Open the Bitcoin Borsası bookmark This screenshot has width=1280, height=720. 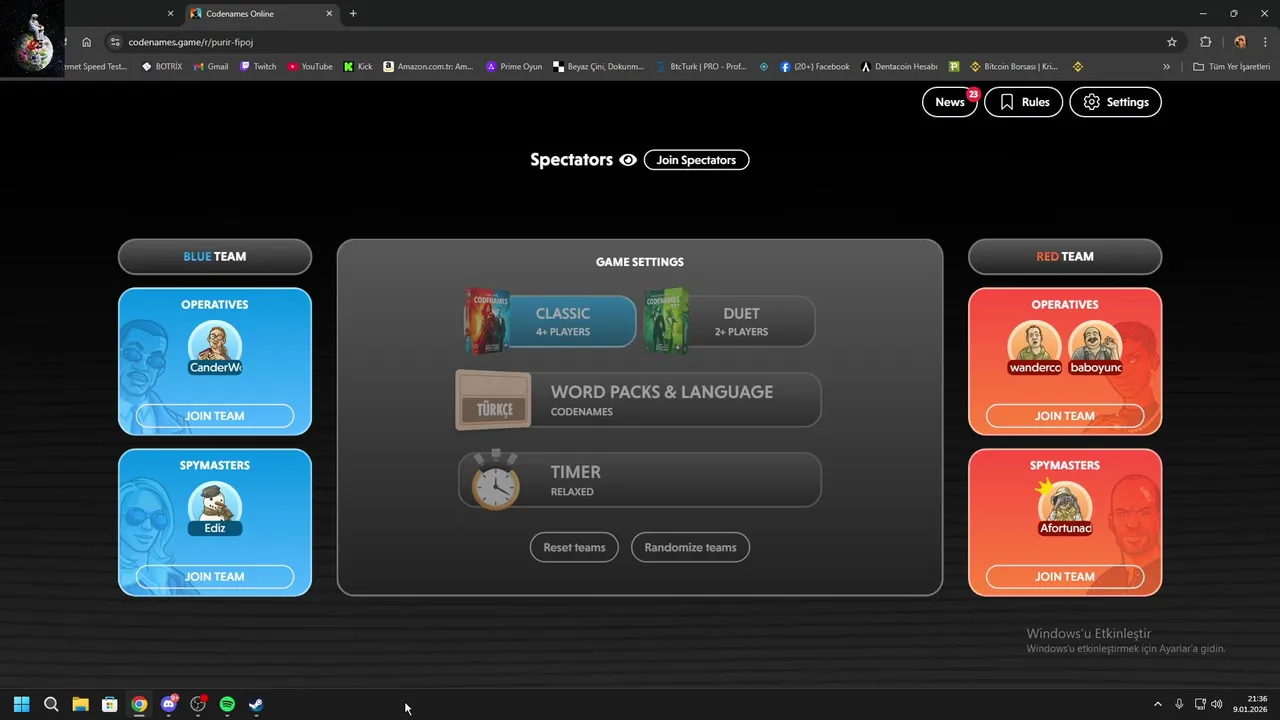[1012, 67]
